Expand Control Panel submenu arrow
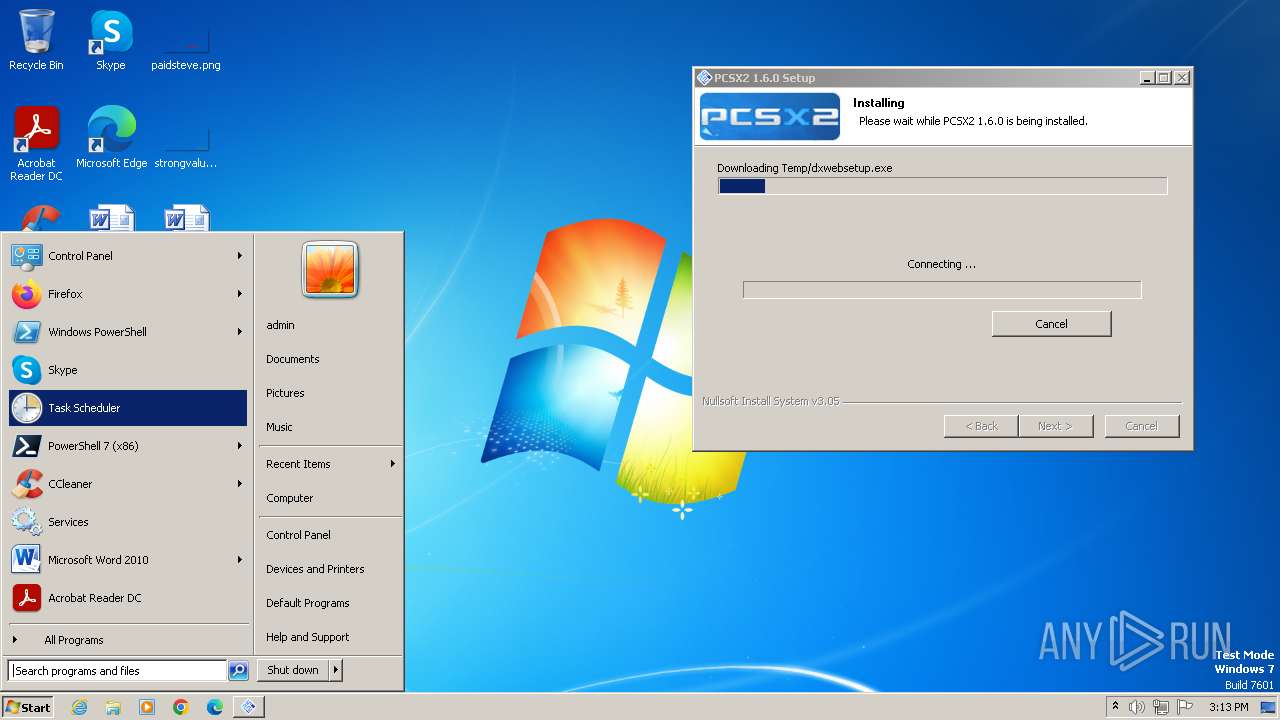This screenshot has width=1280, height=720. [240, 256]
